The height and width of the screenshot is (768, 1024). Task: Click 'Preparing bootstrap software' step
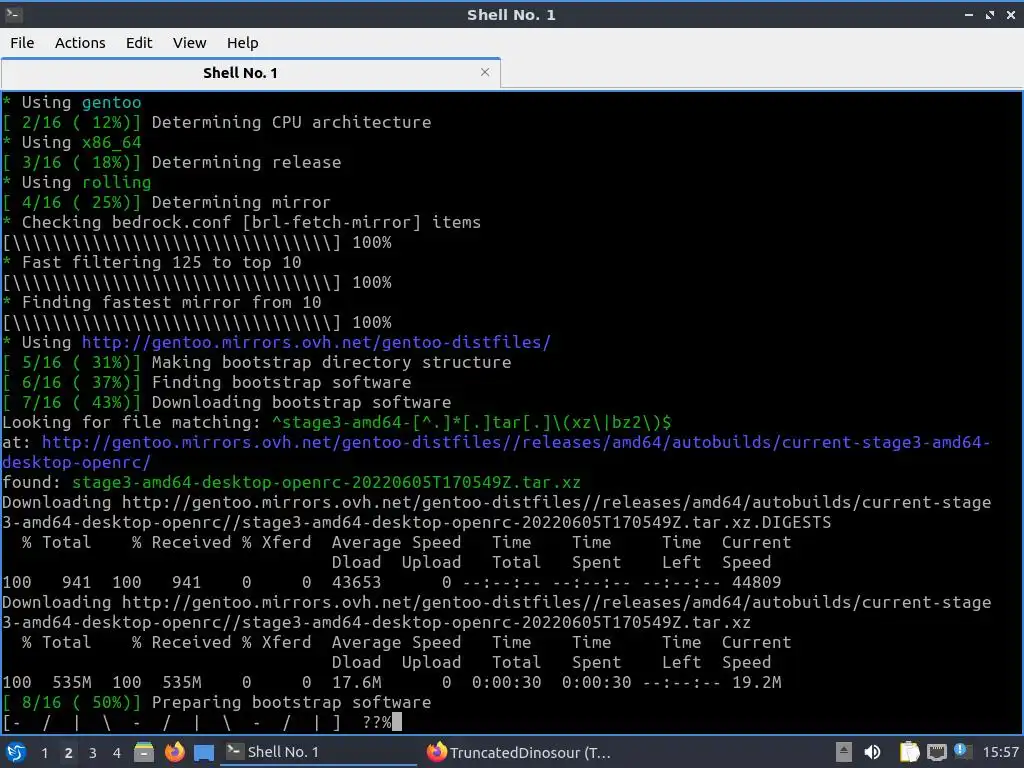click(291, 703)
